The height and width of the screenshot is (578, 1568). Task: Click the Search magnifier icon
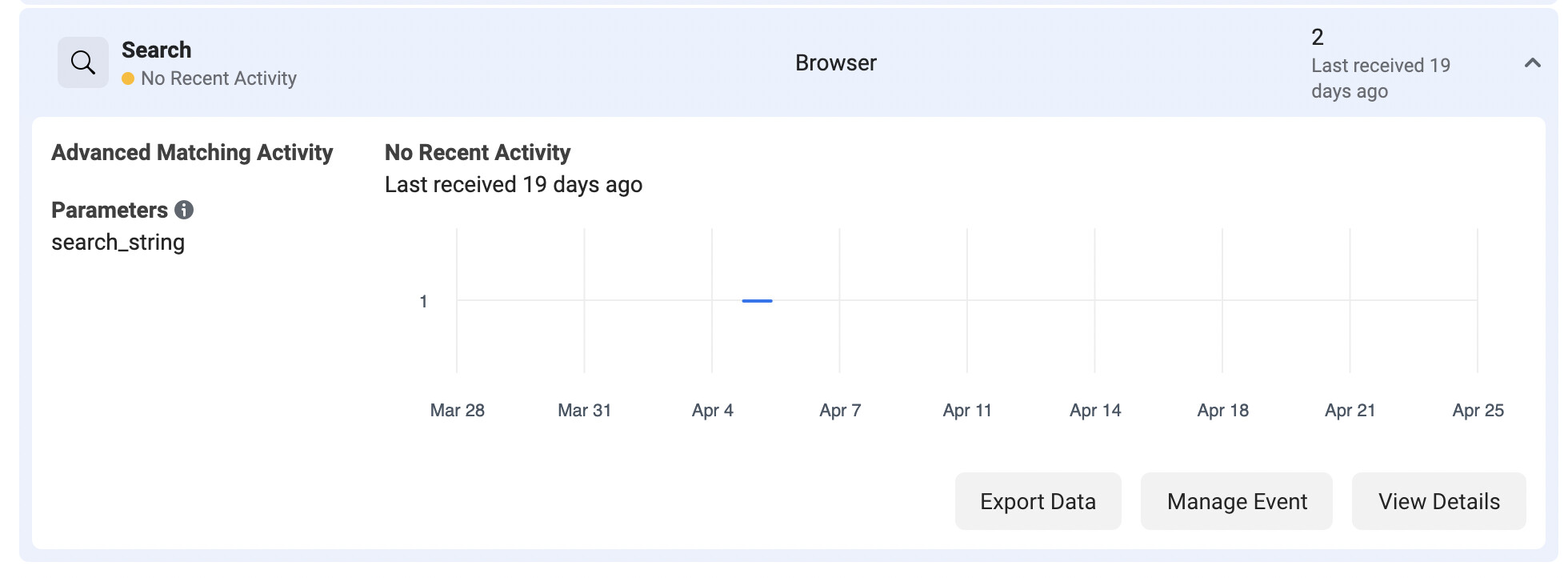82,62
